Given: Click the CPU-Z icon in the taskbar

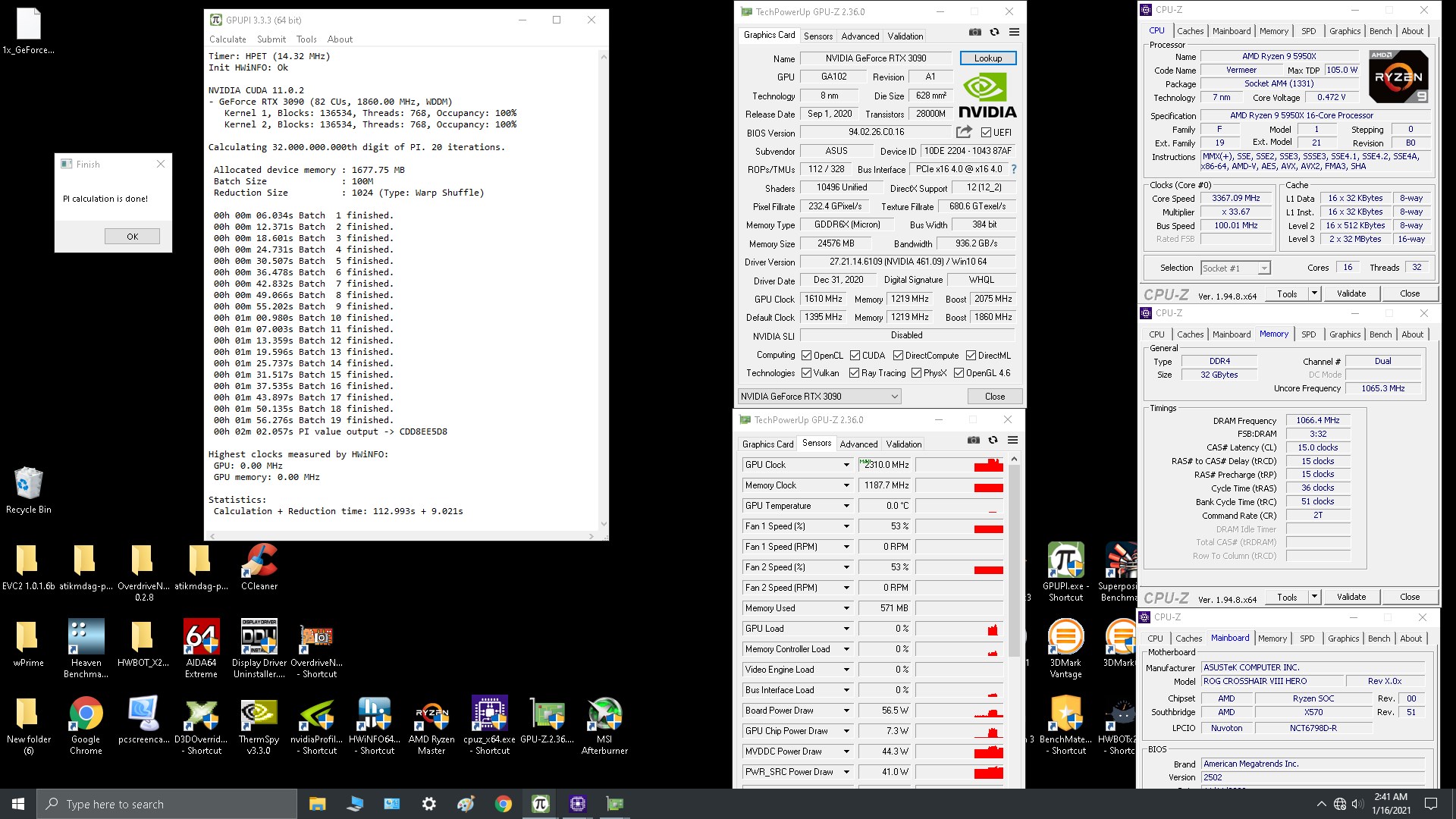Looking at the screenshot, I should pos(578,804).
